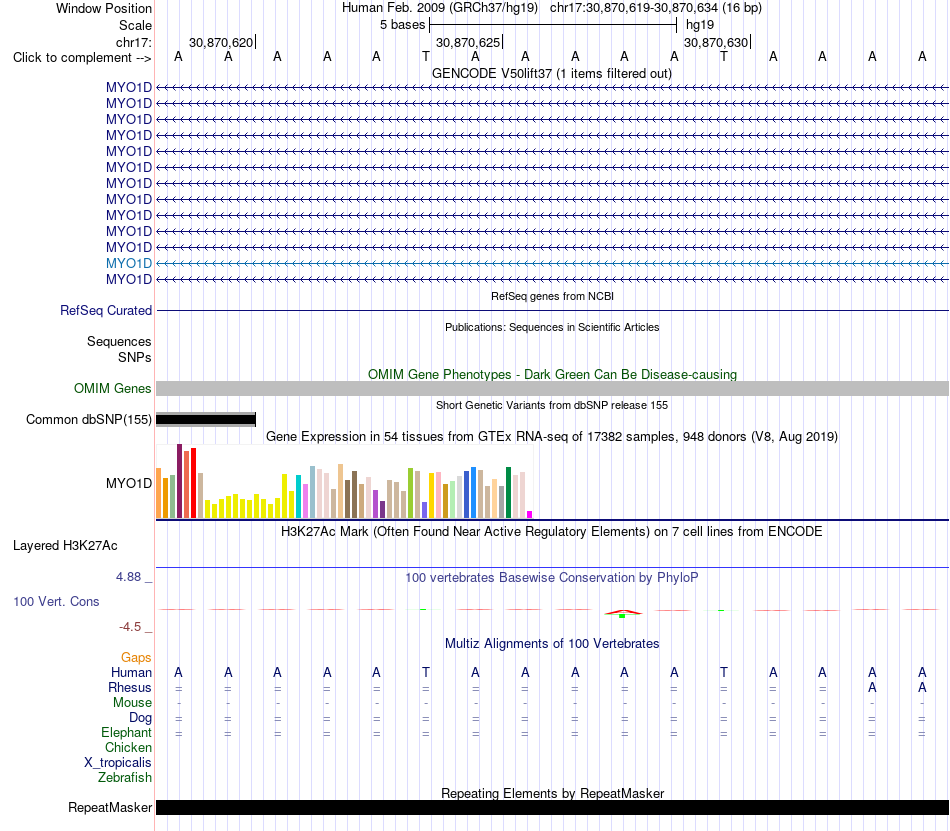Click the dark green bar in GTEx chart
950x831 pixels.
[508, 492]
